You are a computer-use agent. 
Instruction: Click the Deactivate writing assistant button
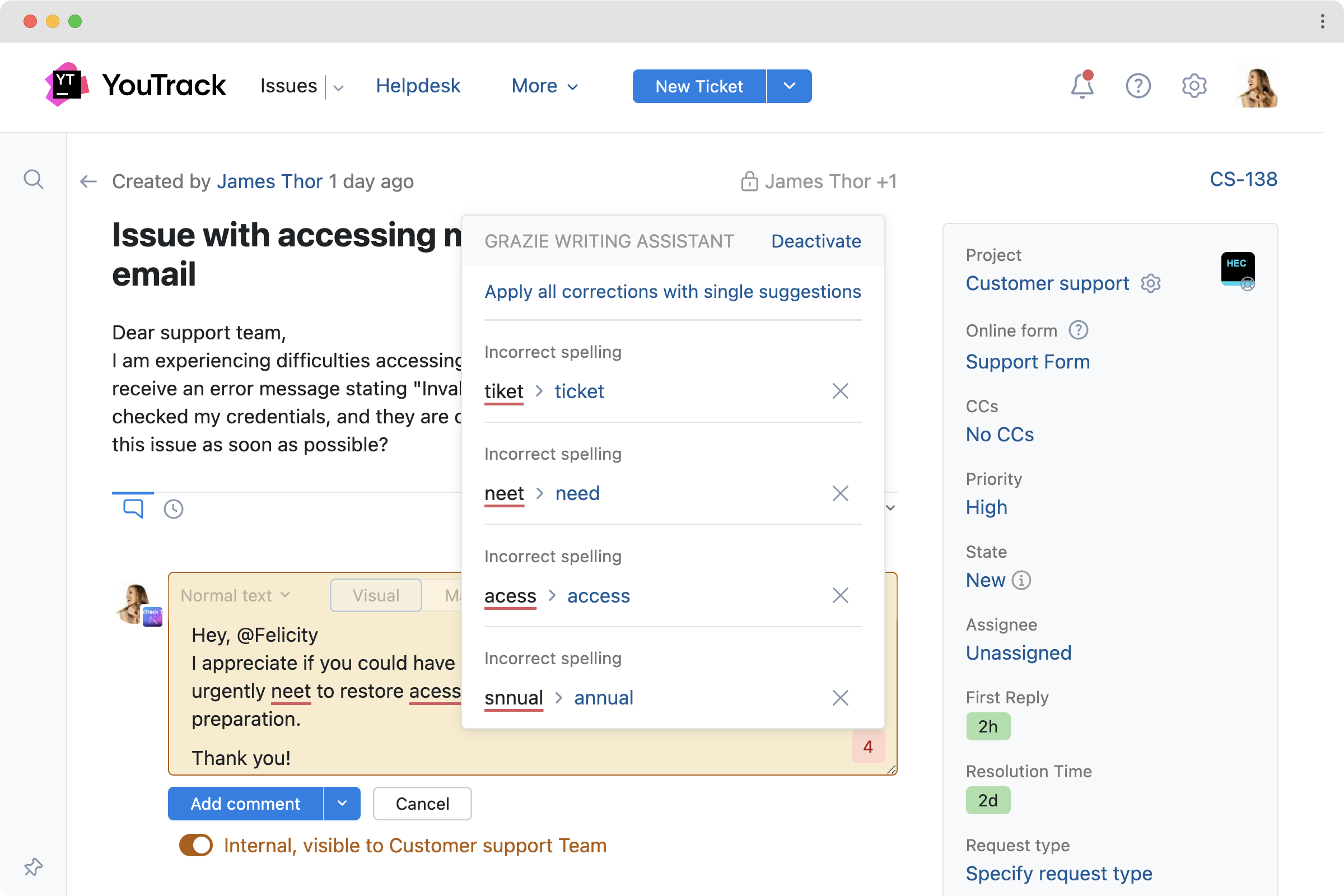[816, 241]
